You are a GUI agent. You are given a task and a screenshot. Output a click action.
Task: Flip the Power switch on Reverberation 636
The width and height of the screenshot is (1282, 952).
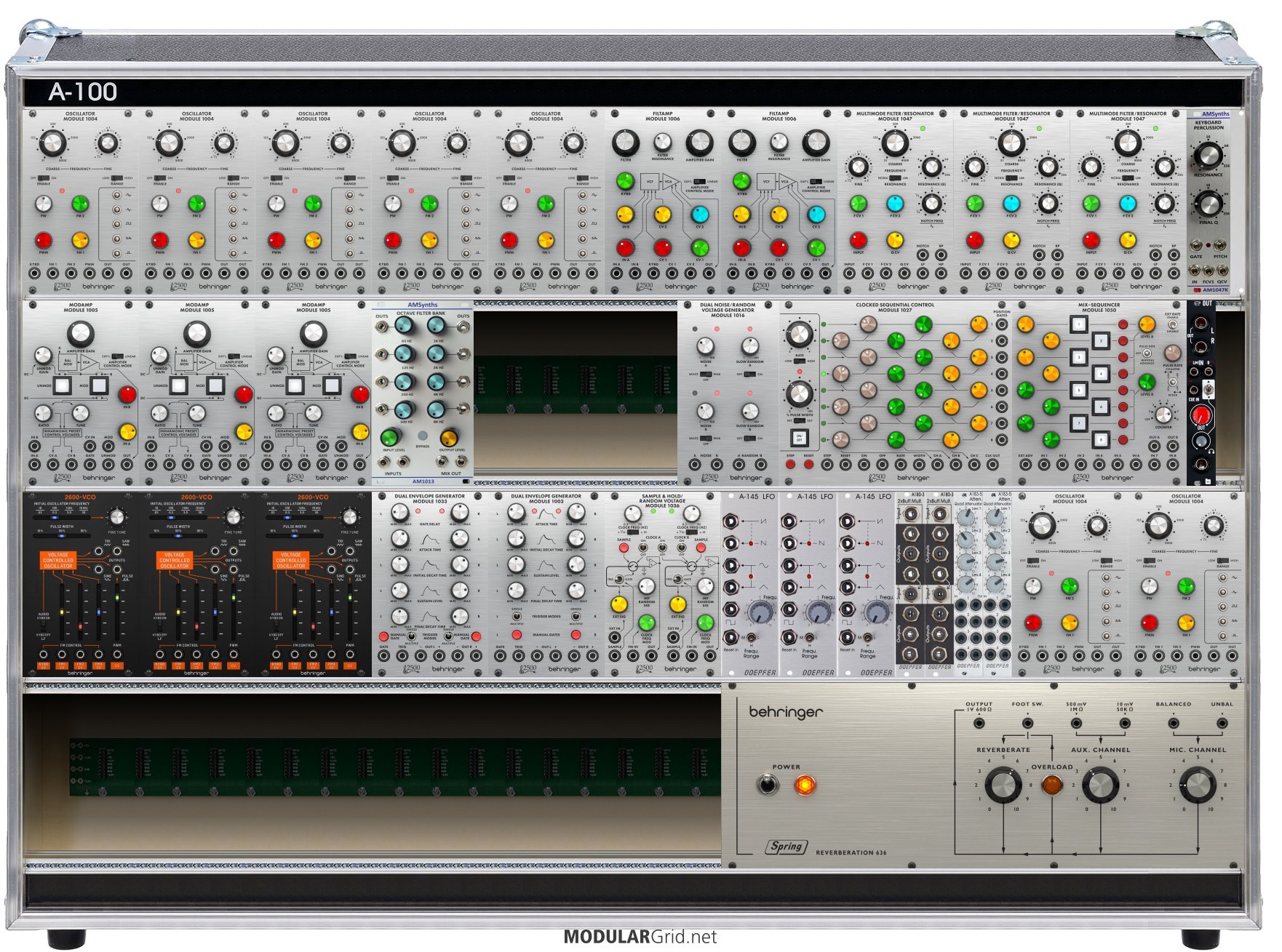[x=766, y=785]
